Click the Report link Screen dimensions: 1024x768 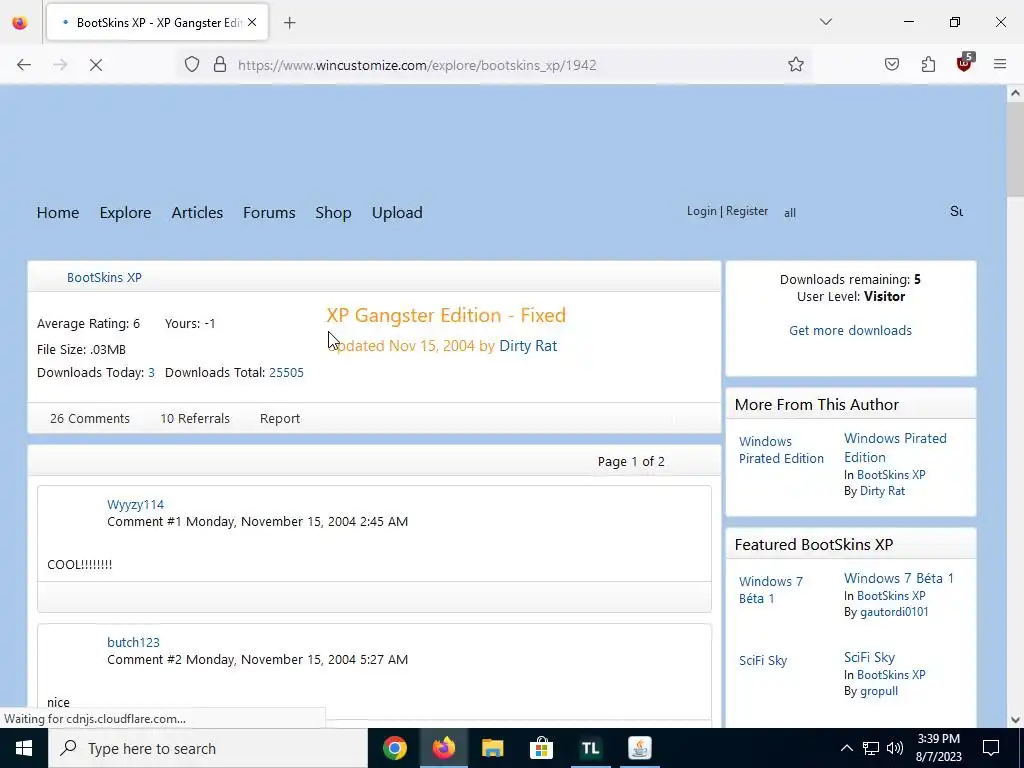(280, 419)
